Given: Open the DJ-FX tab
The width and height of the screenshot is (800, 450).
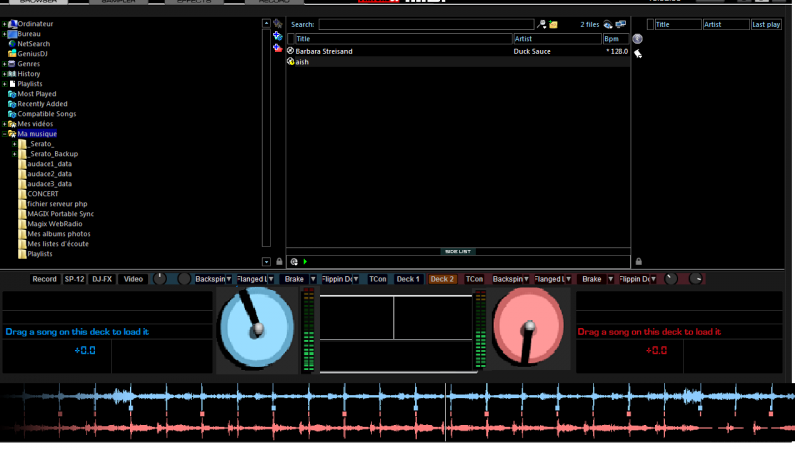Looking at the screenshot, I should (x=102, y=279).
